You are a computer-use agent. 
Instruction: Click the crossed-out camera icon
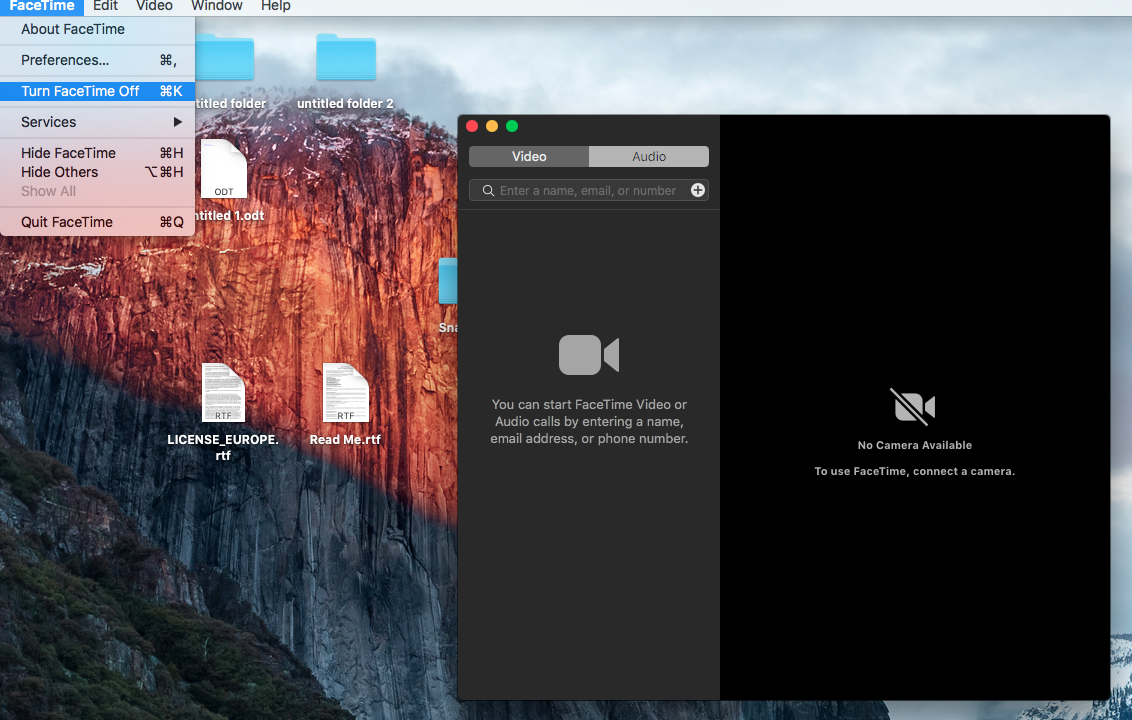point(914,407)
